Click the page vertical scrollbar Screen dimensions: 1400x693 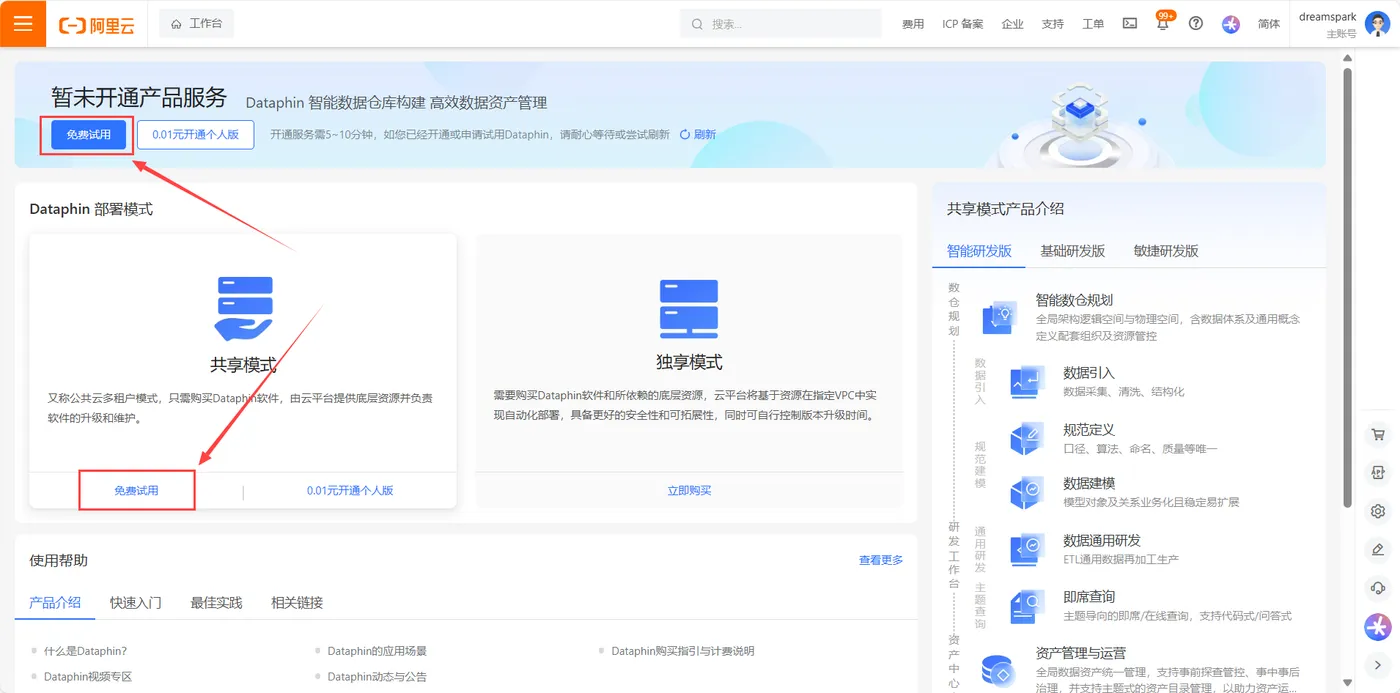(x=1347, y=290)
